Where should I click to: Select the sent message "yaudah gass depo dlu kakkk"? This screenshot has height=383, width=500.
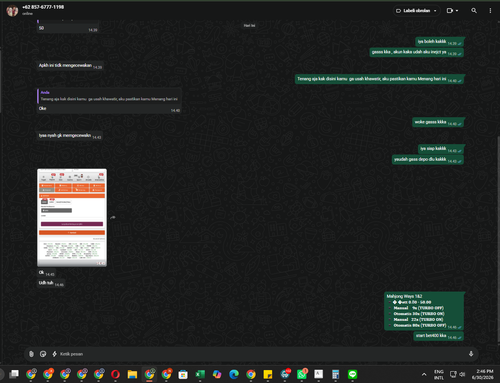428,160
